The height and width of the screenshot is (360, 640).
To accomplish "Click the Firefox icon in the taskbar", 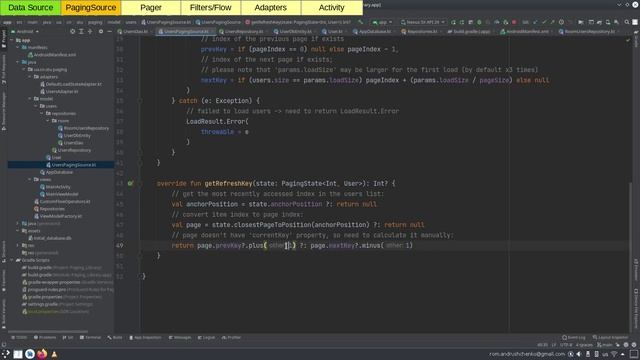I will [42, 354].
